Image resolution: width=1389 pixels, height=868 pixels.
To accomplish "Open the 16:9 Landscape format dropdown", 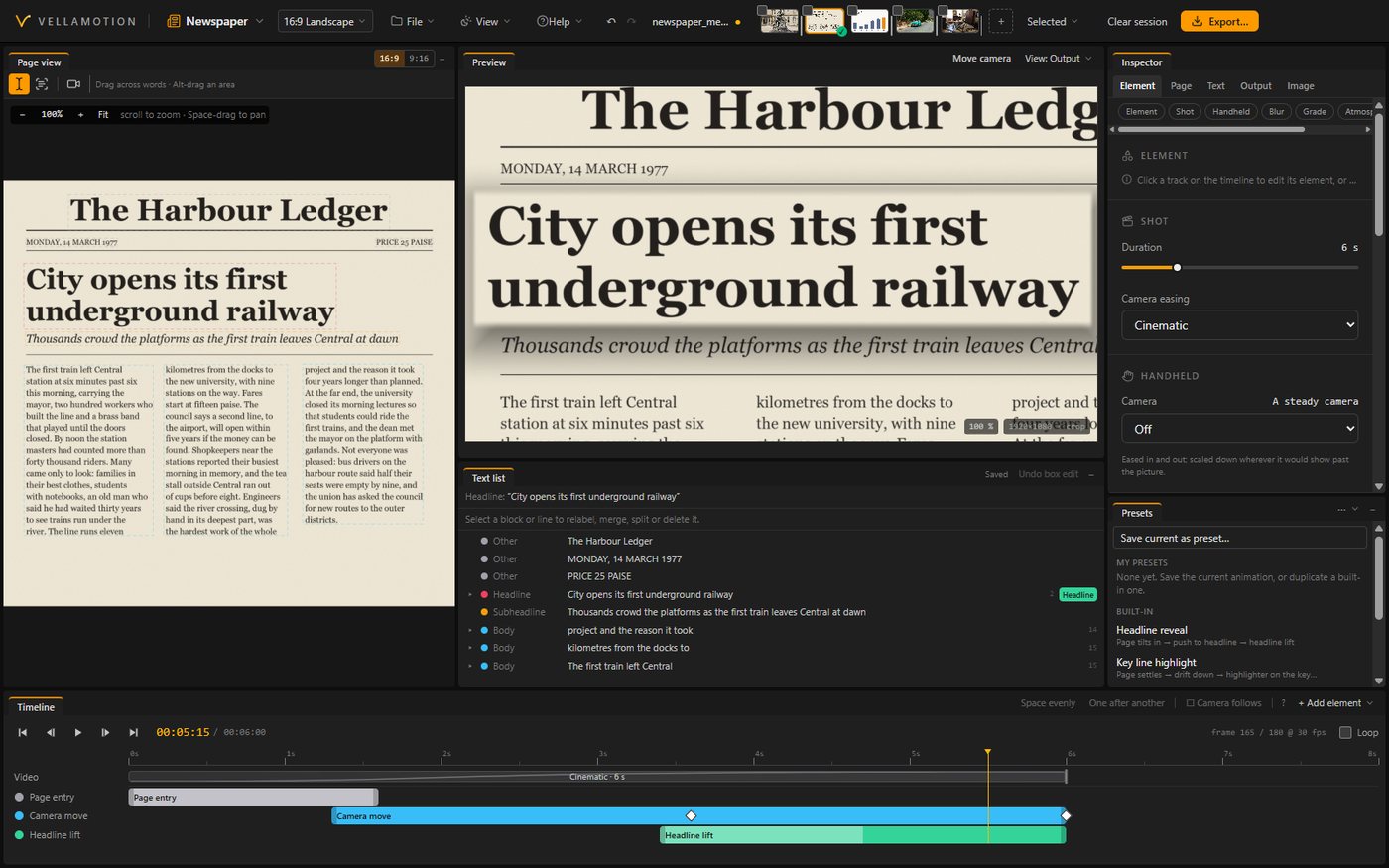I will (x=323, y=21).
